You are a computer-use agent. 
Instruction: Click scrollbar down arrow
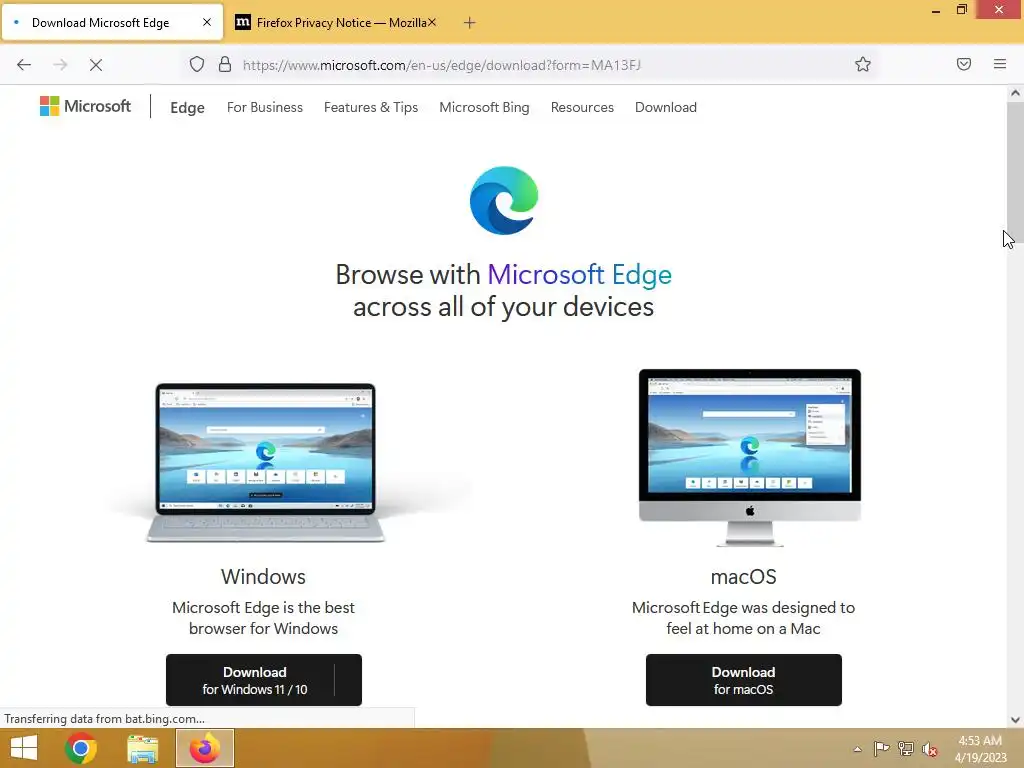tap(1015, 720)
